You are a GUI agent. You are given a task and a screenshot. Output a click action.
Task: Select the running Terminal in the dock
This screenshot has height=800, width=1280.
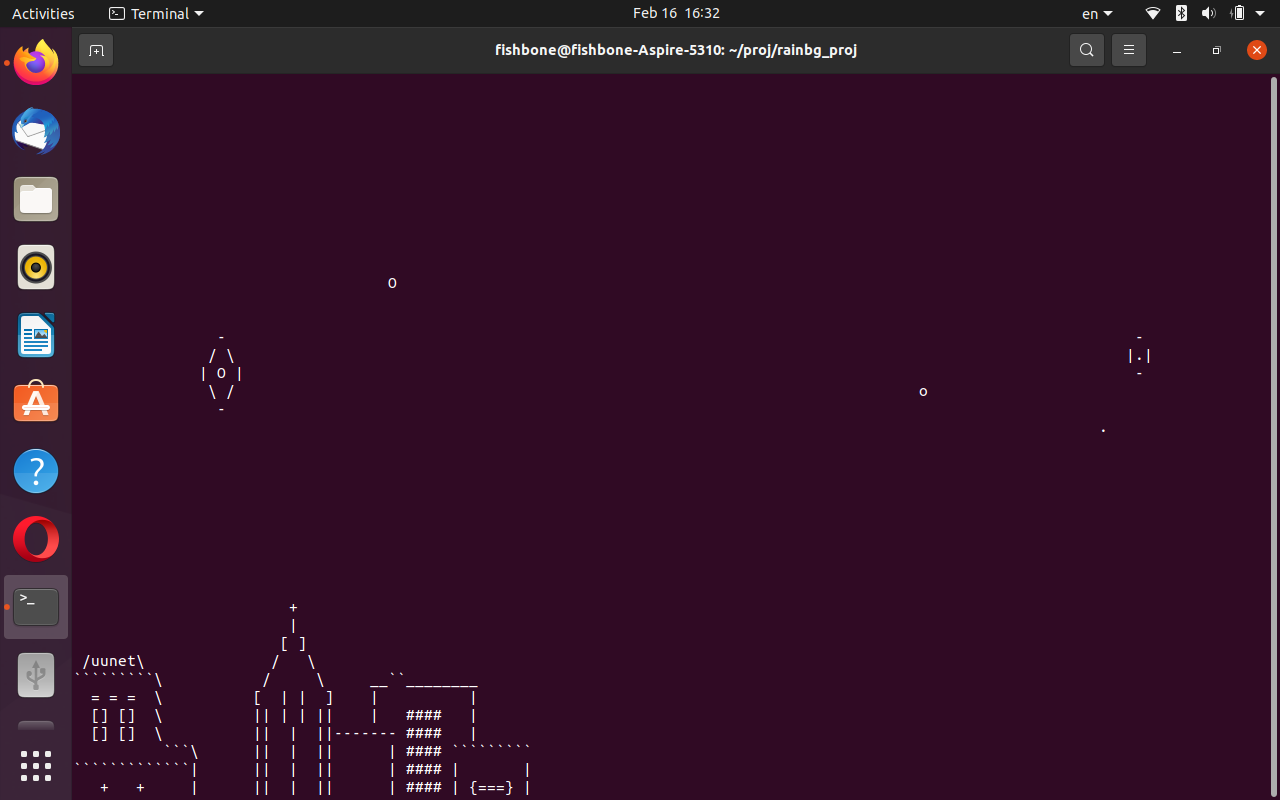36,606
